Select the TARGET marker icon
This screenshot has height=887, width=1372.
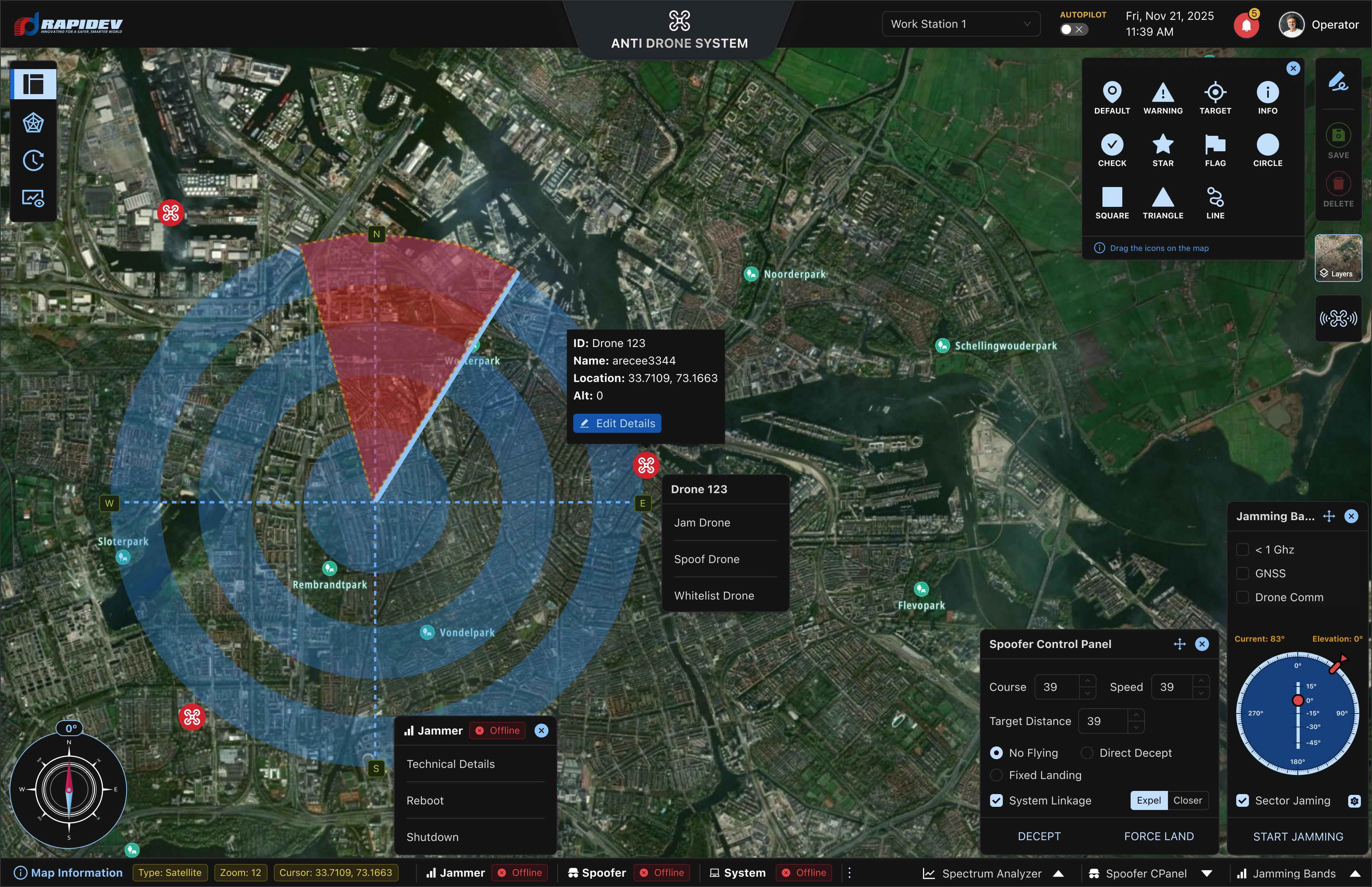[1215, 93]
